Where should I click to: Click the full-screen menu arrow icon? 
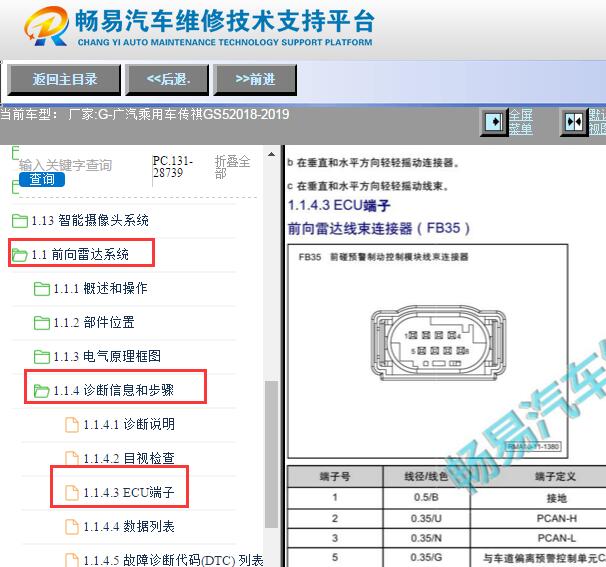pyautogui.click(x=494, y=122)
